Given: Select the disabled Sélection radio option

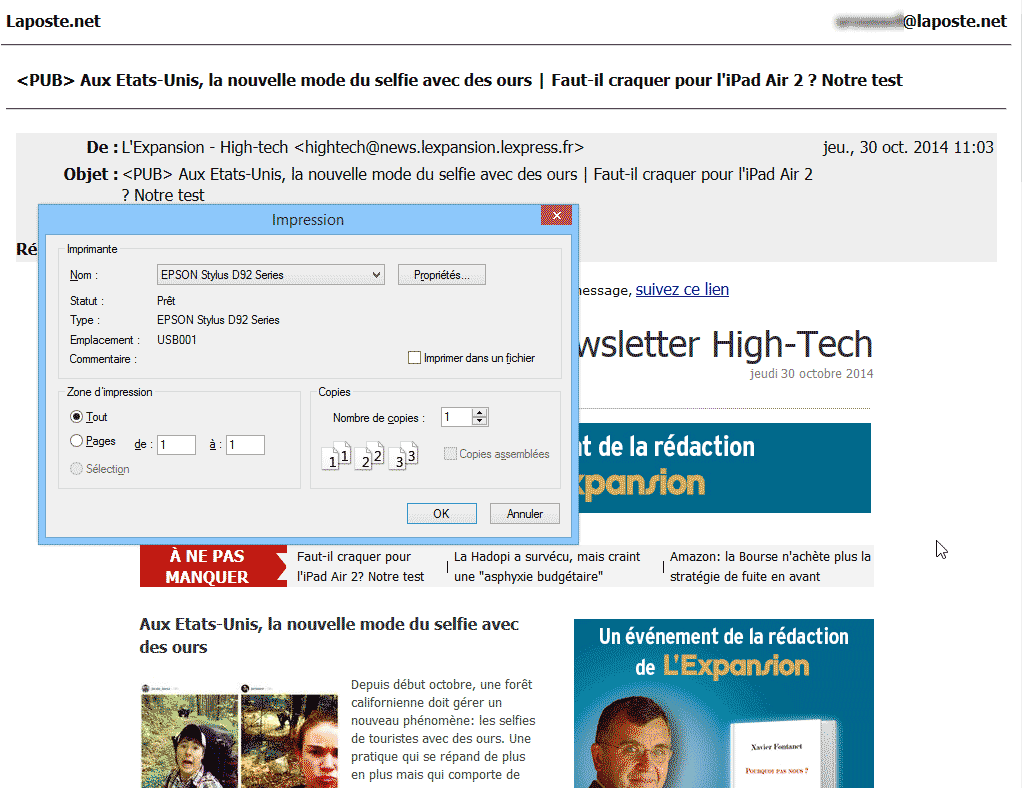Looking at the screenshot, I should click(76, 469).
